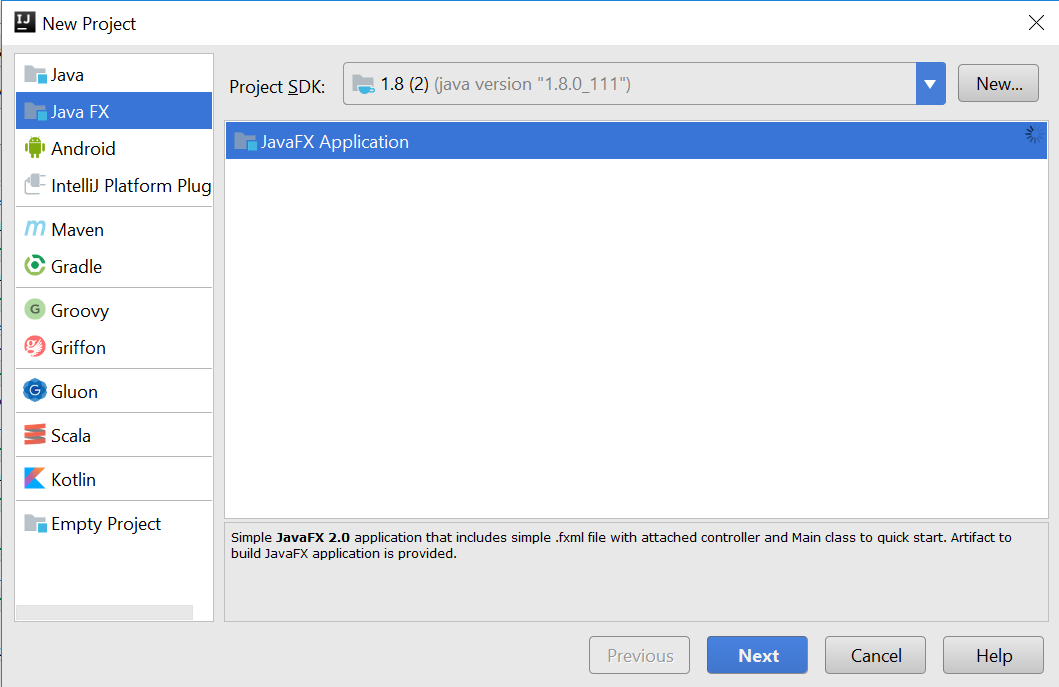
Task: Click the template description text
Action: [x=621, y=545]
